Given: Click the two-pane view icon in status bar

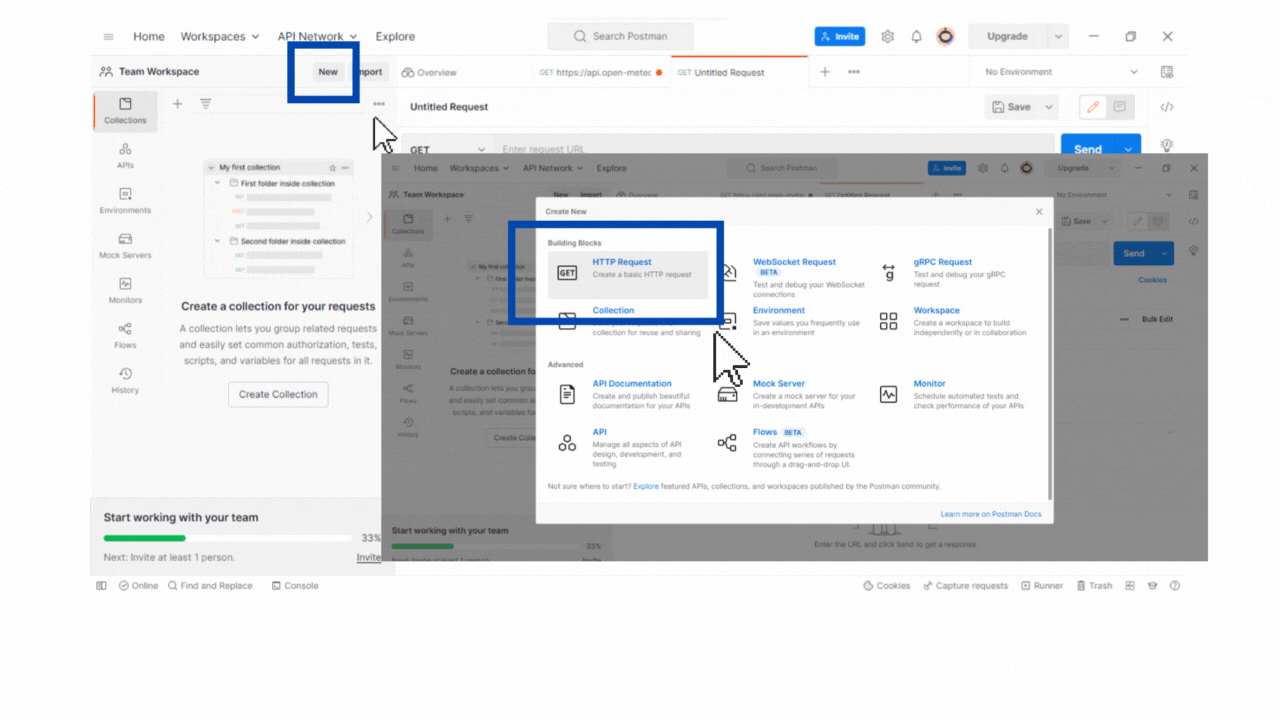Looking at the screenshot, I should [1130, 586].
